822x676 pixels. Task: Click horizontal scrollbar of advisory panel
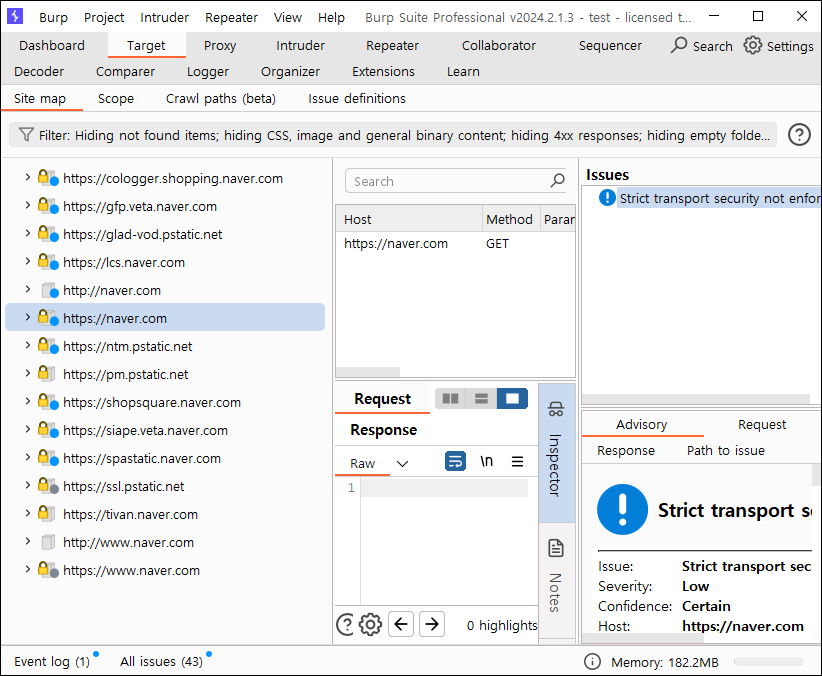tap(643, 638)
